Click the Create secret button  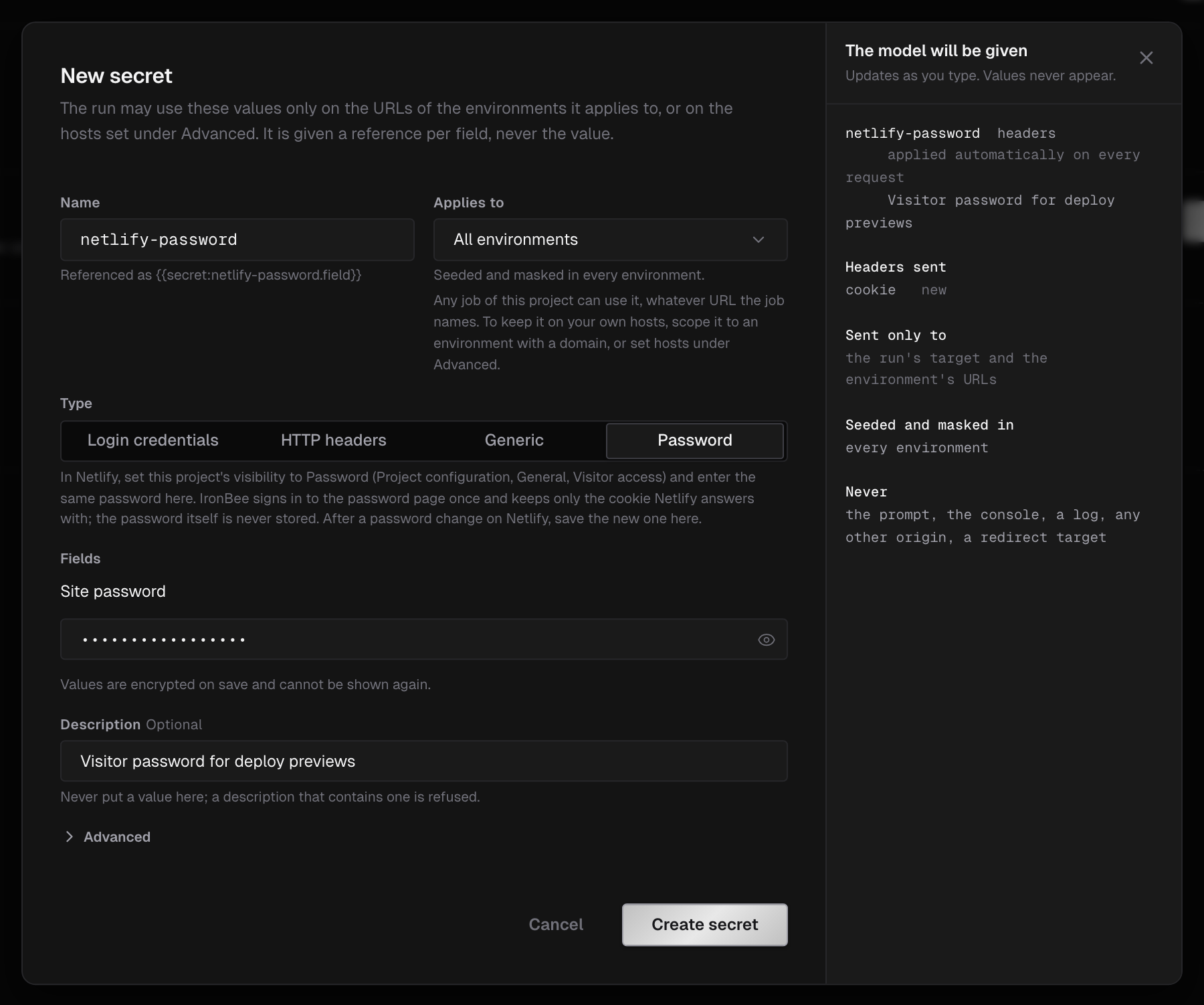pyautogui.click(x=705, y=925)
